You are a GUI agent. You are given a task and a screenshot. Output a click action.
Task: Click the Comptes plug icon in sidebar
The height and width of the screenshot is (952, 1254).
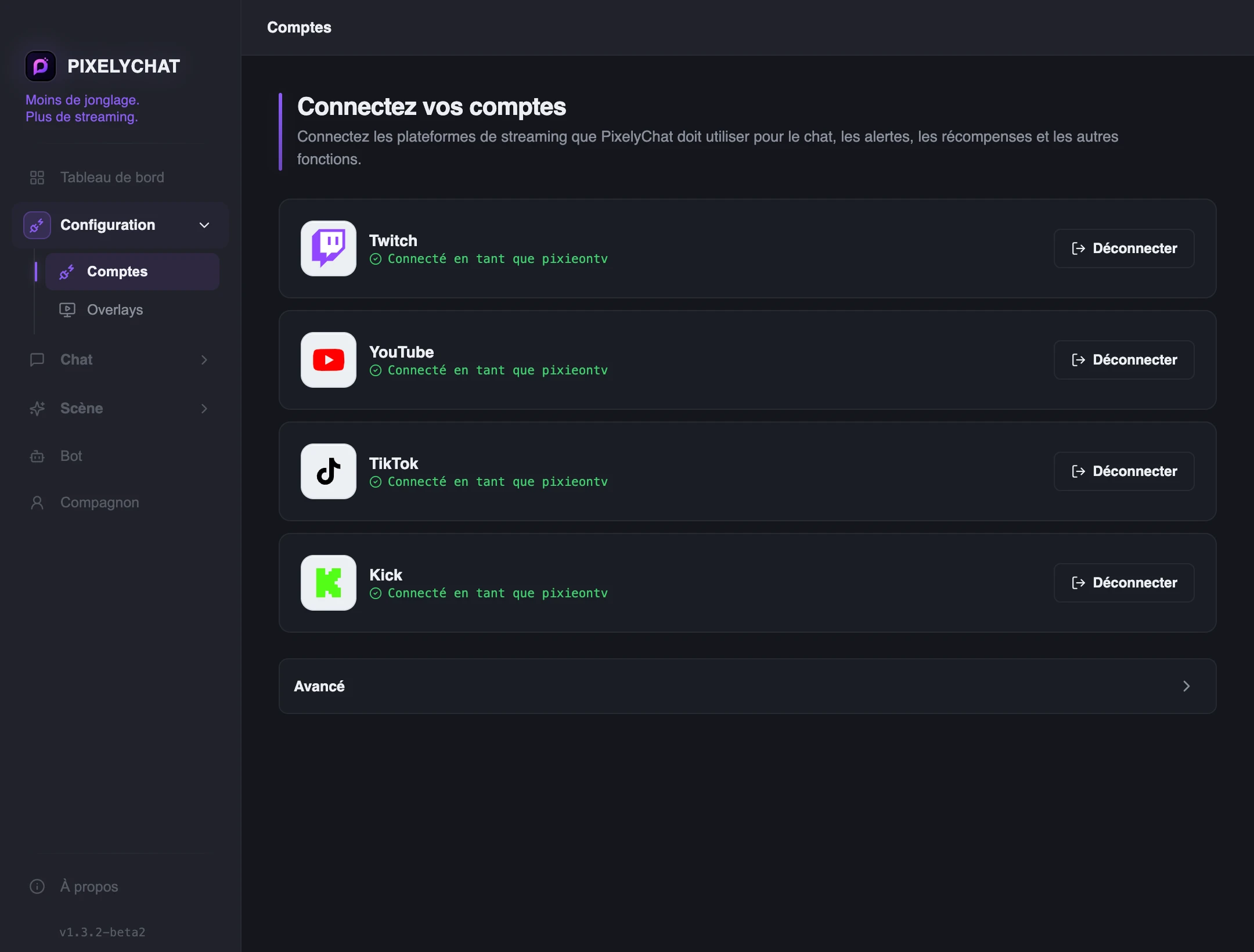coord(67,272)
